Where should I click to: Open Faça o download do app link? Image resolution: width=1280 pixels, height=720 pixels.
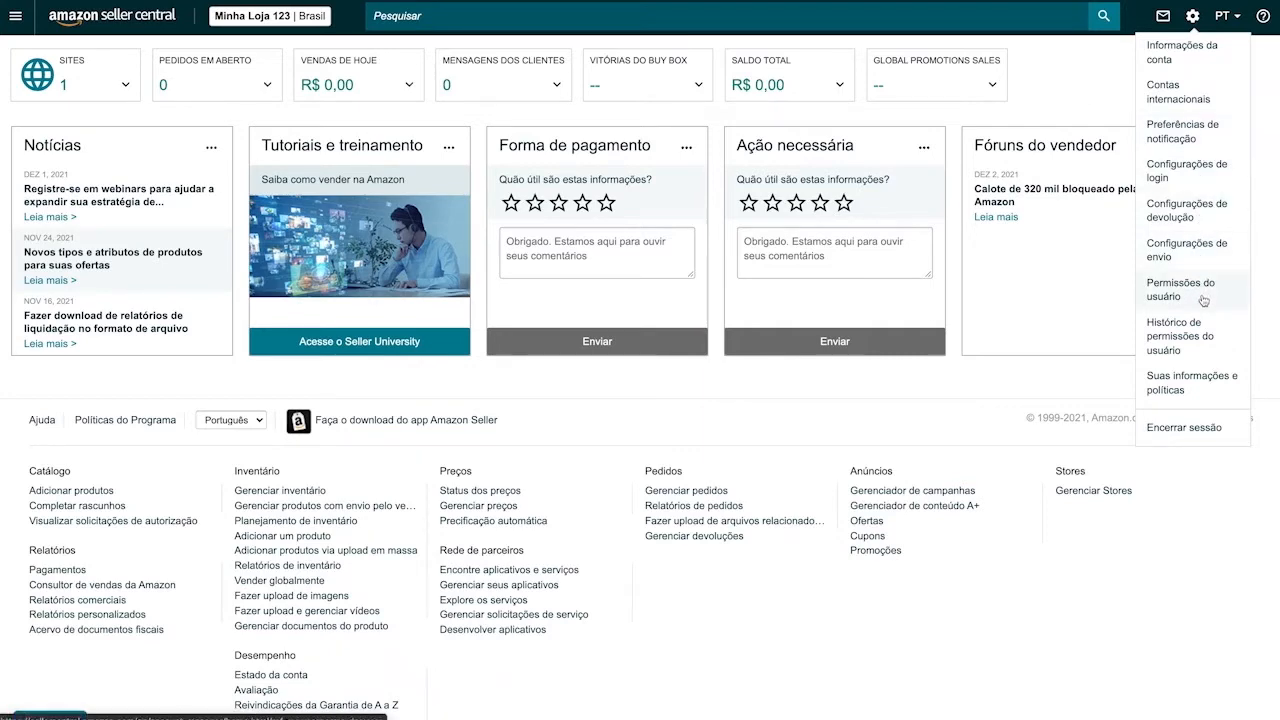pos(406,420)
